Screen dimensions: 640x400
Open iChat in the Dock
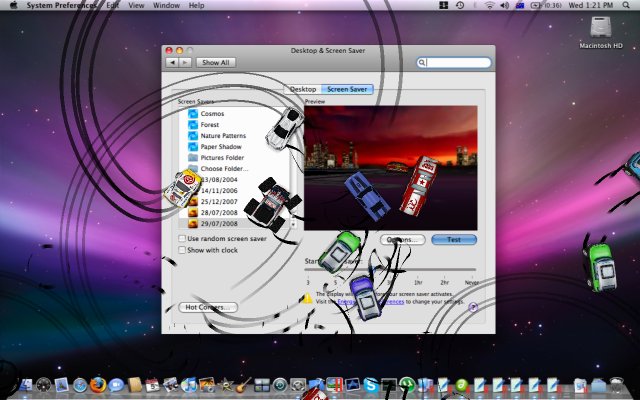[x=116, y=384]
